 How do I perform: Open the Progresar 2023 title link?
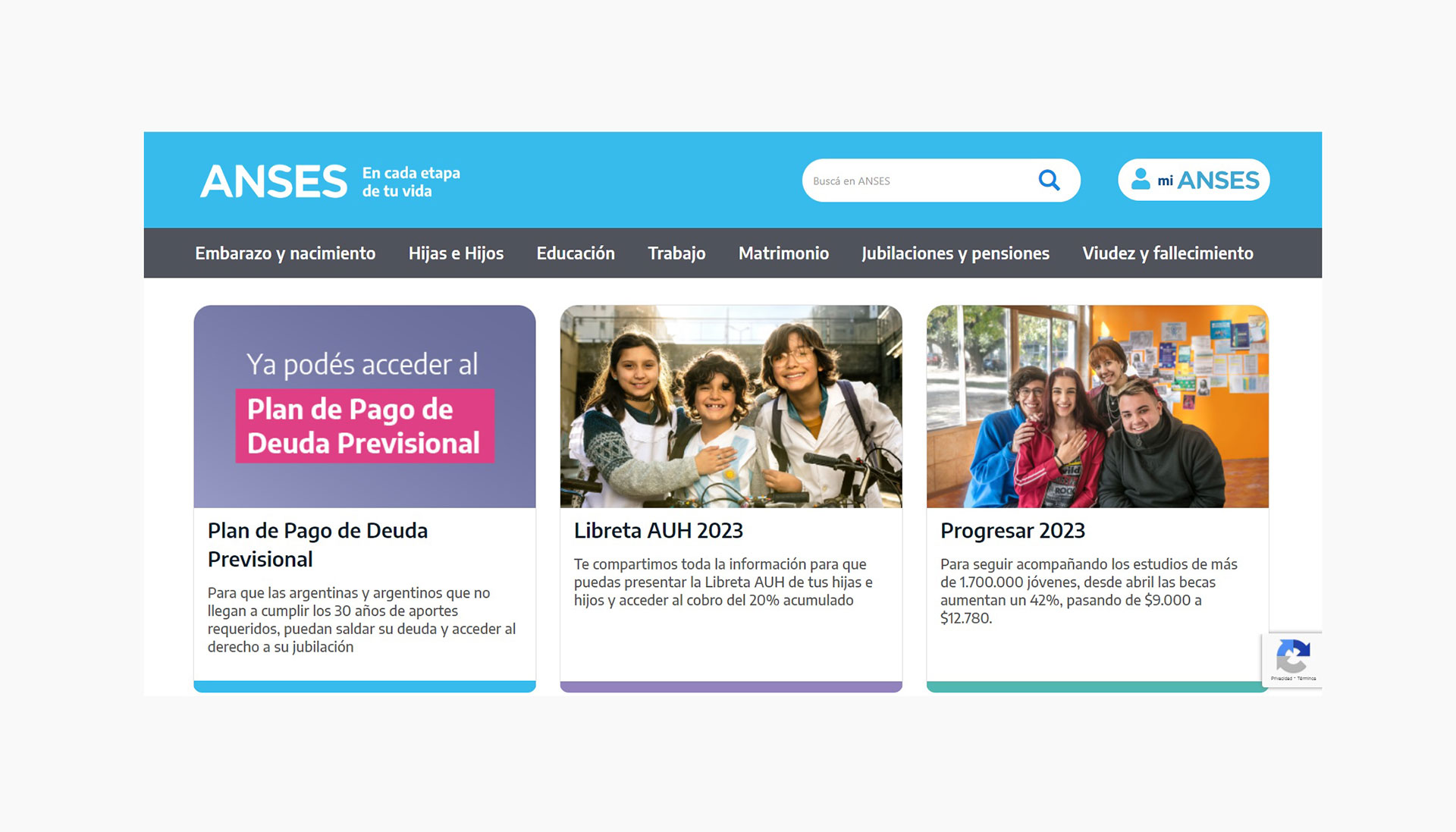click(x=1012, y=531)
